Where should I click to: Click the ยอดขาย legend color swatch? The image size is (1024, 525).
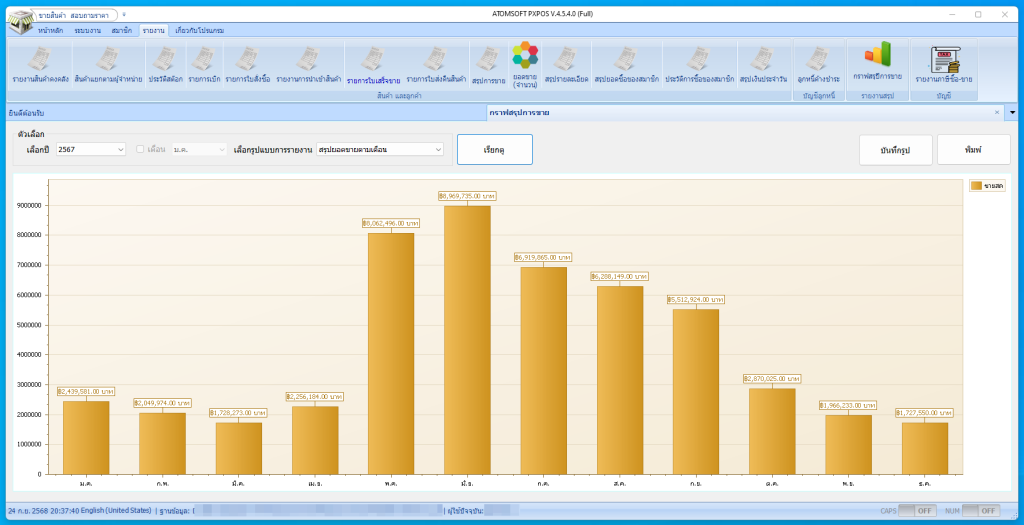click(976, 186)
